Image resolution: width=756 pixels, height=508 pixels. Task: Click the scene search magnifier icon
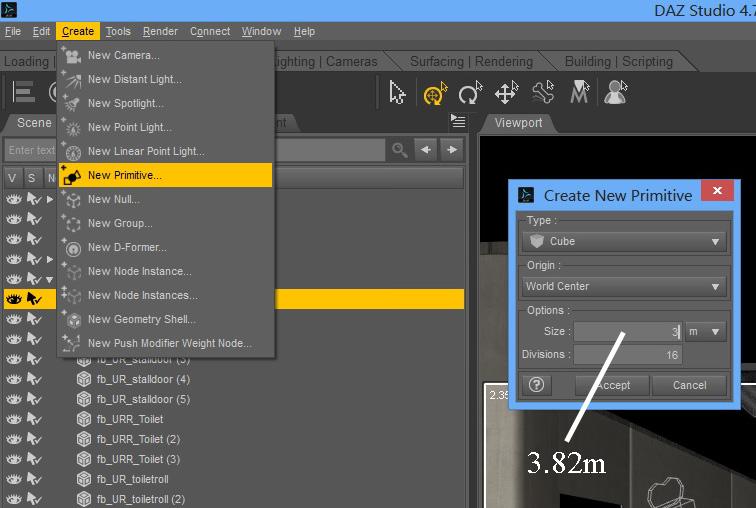(400, 150)
